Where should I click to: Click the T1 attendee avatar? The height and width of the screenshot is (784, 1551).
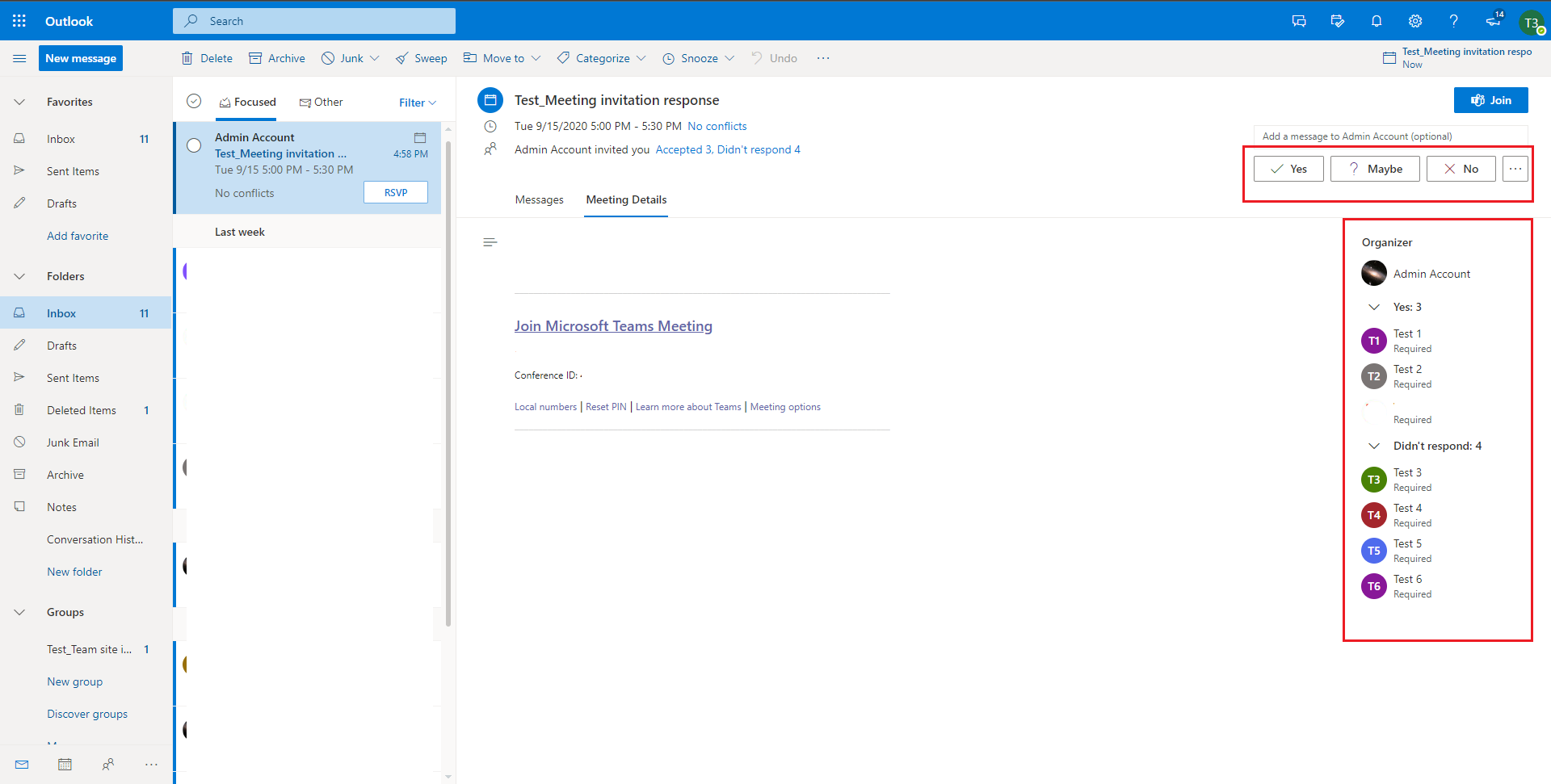pos(1374,341)
